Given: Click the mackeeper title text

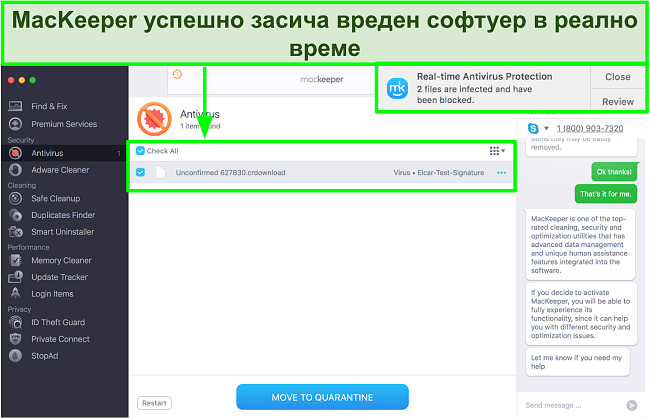Looking at the screenshot, I should pos(322,79).
